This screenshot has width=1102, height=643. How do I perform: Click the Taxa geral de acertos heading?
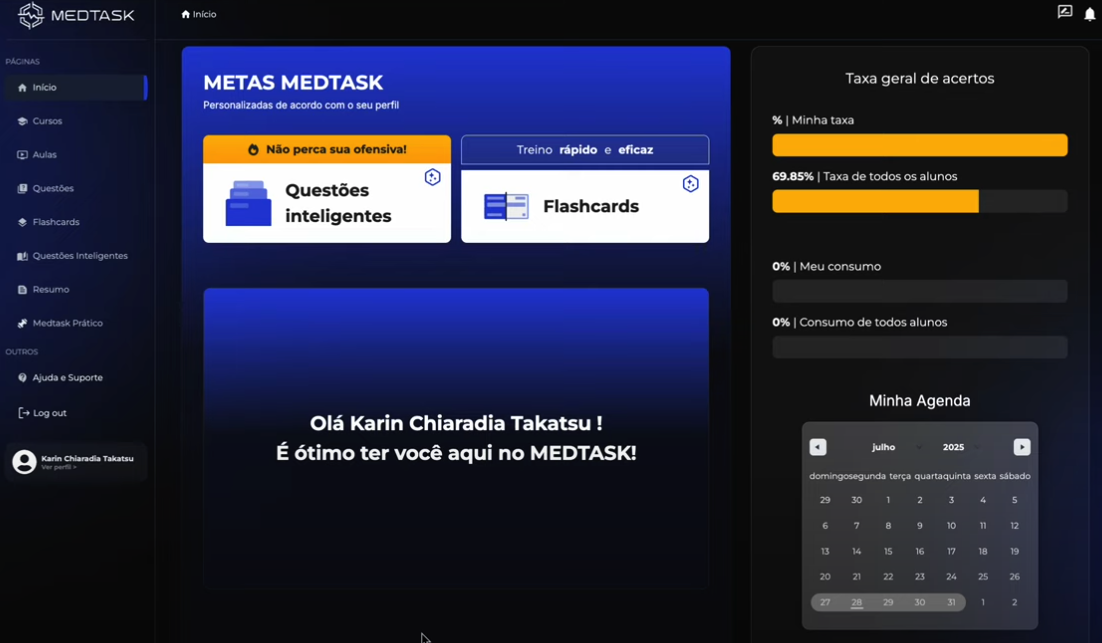point(919,79)
